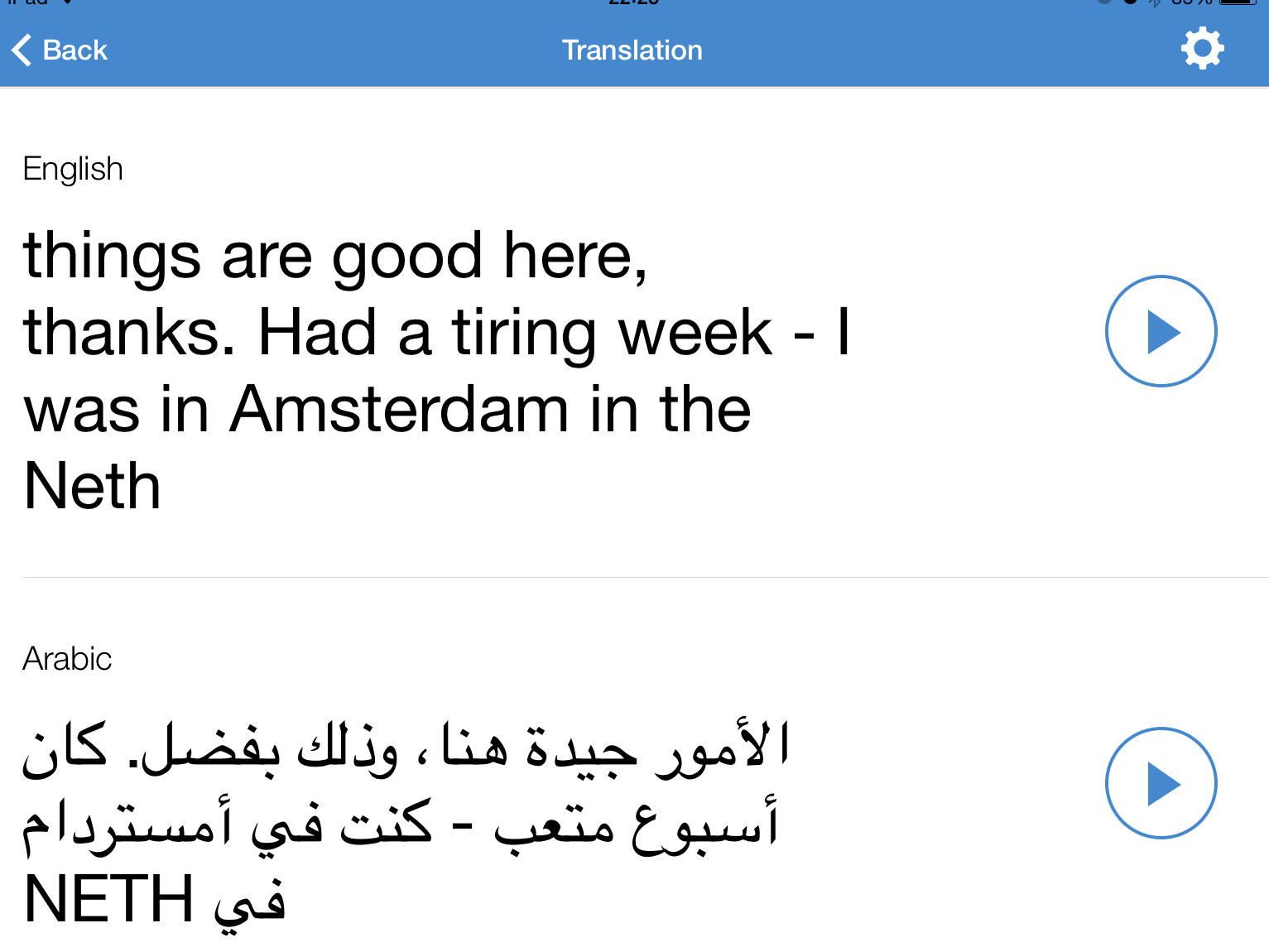The image size is (1269, 952).
Task: Tap the NETH word in Arabic text
Action: (108, 899)
